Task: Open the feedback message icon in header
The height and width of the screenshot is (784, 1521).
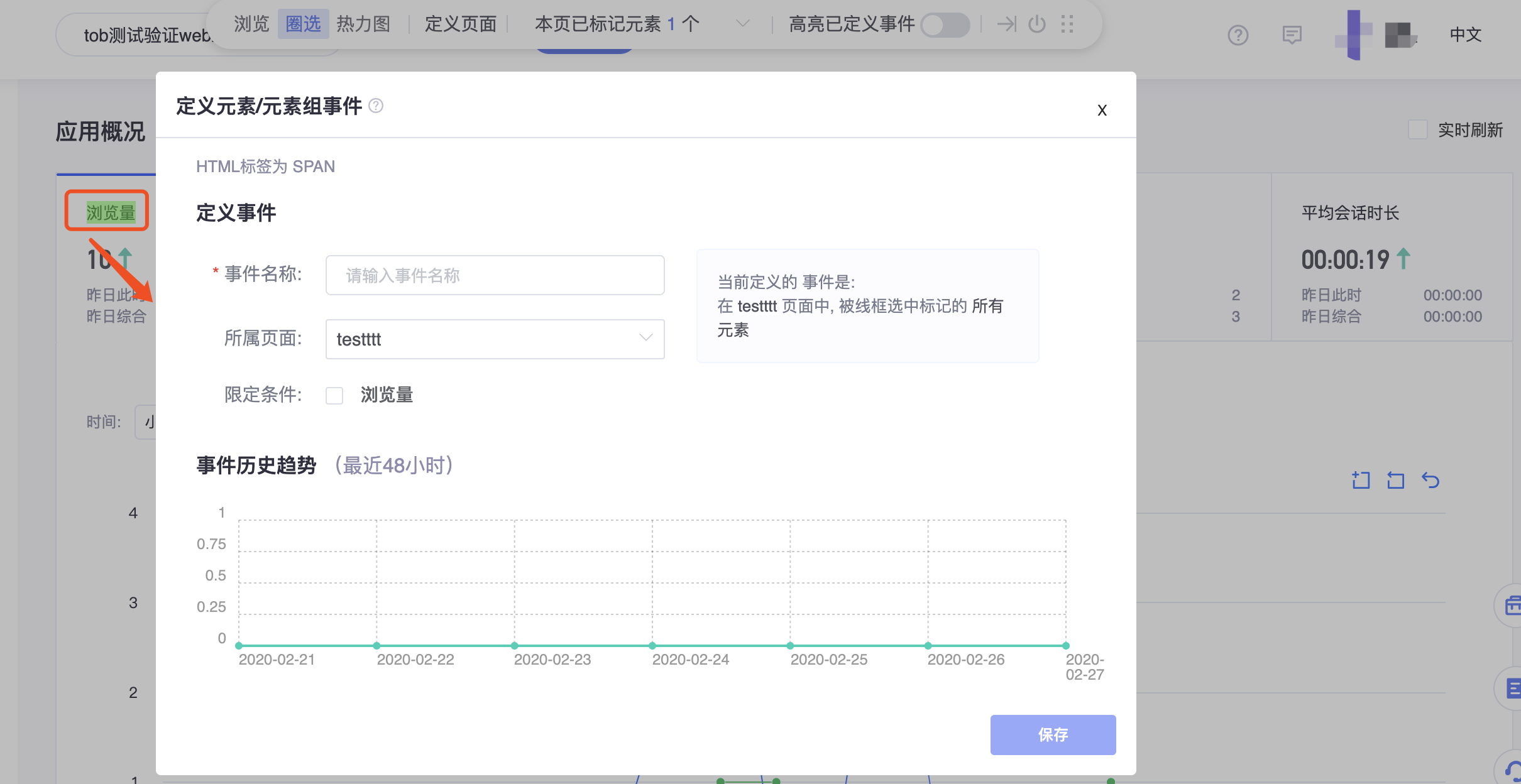Action: 1292,35
